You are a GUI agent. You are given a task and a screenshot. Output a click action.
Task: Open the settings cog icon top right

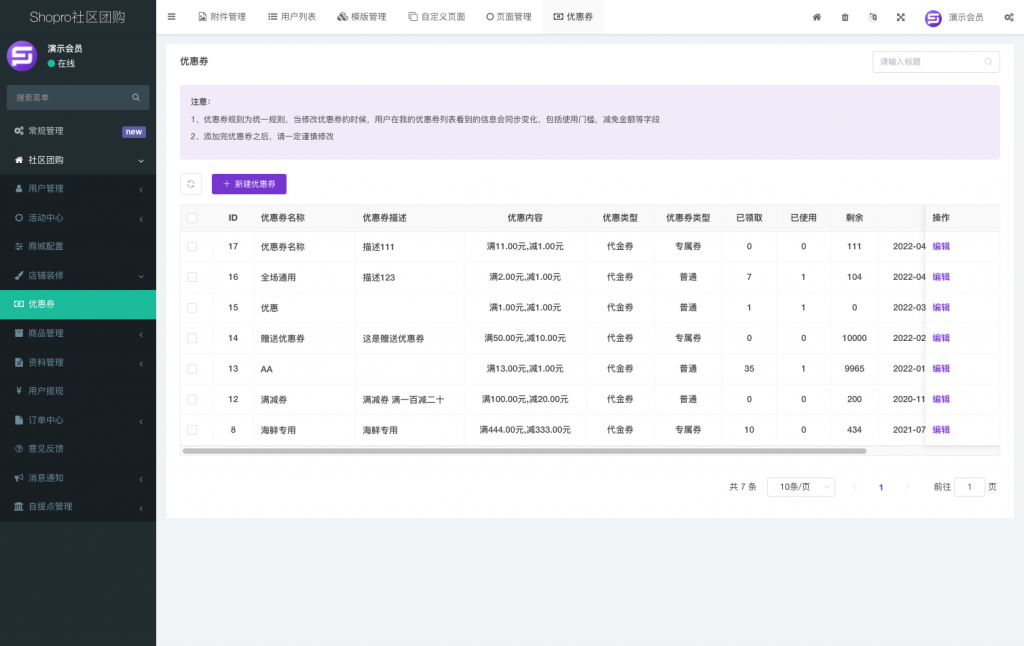coord(1008,17)
